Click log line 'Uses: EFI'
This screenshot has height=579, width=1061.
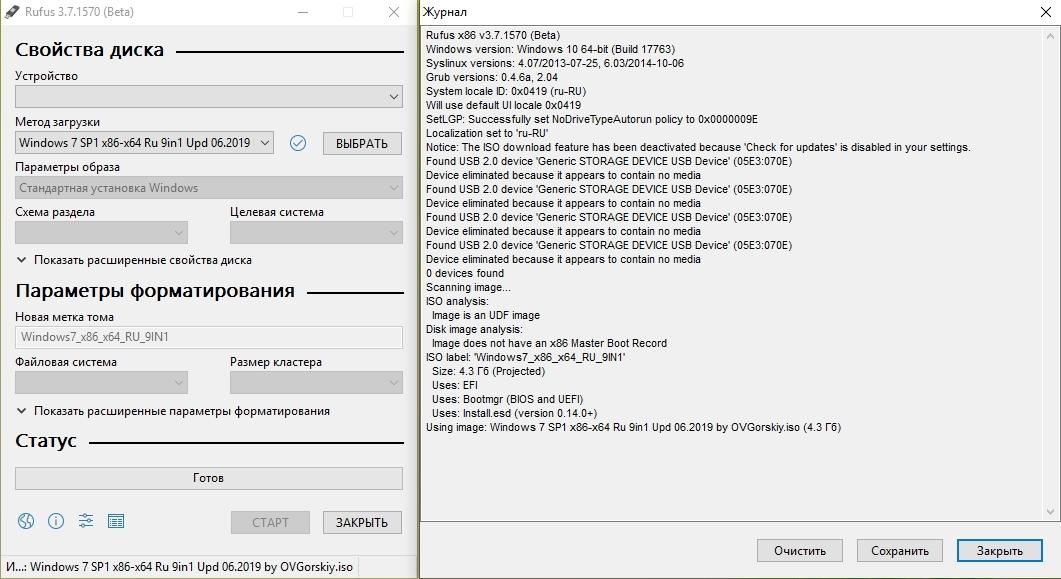click(x=455, y=386)
